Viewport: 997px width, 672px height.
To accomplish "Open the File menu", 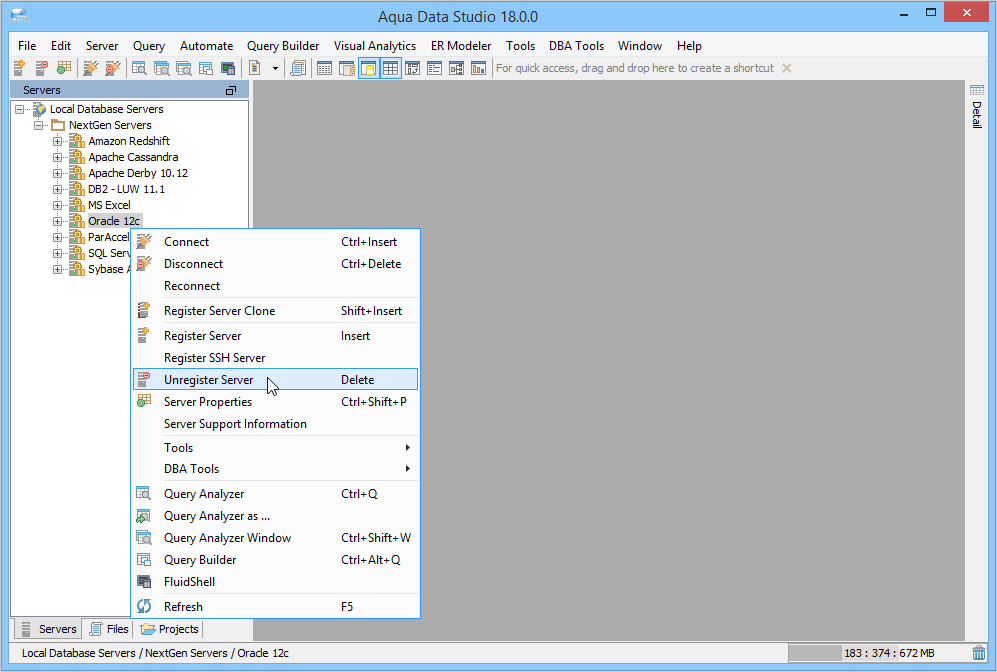I will pos(27,46).
